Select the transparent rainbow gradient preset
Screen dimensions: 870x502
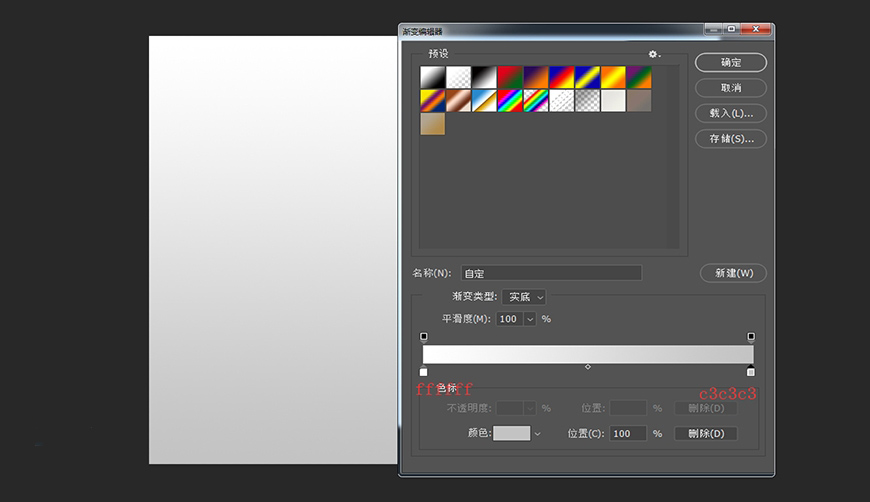tap(536, 101)
